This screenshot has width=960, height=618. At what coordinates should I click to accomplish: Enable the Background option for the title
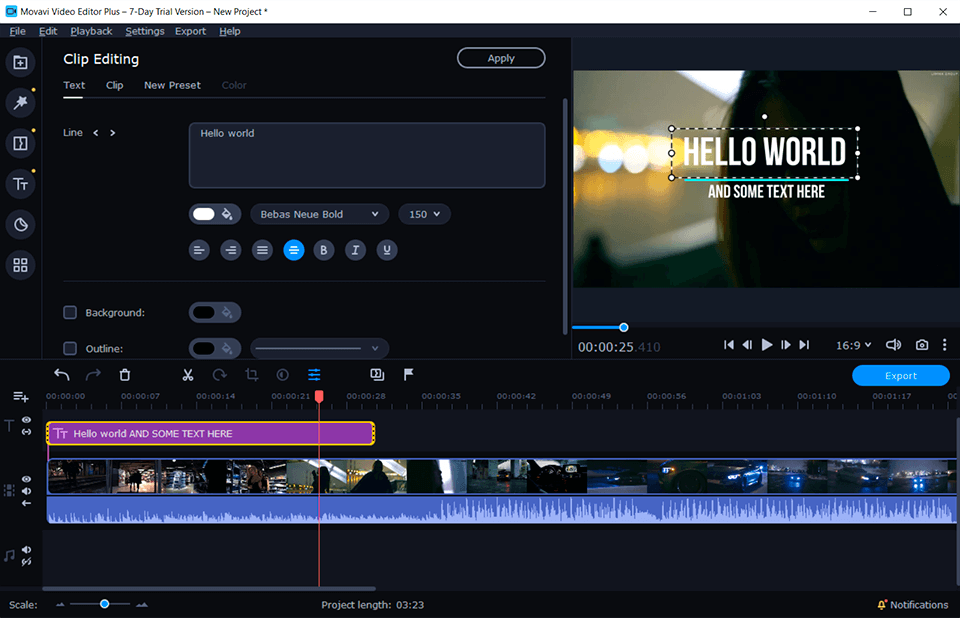point(70,312)
